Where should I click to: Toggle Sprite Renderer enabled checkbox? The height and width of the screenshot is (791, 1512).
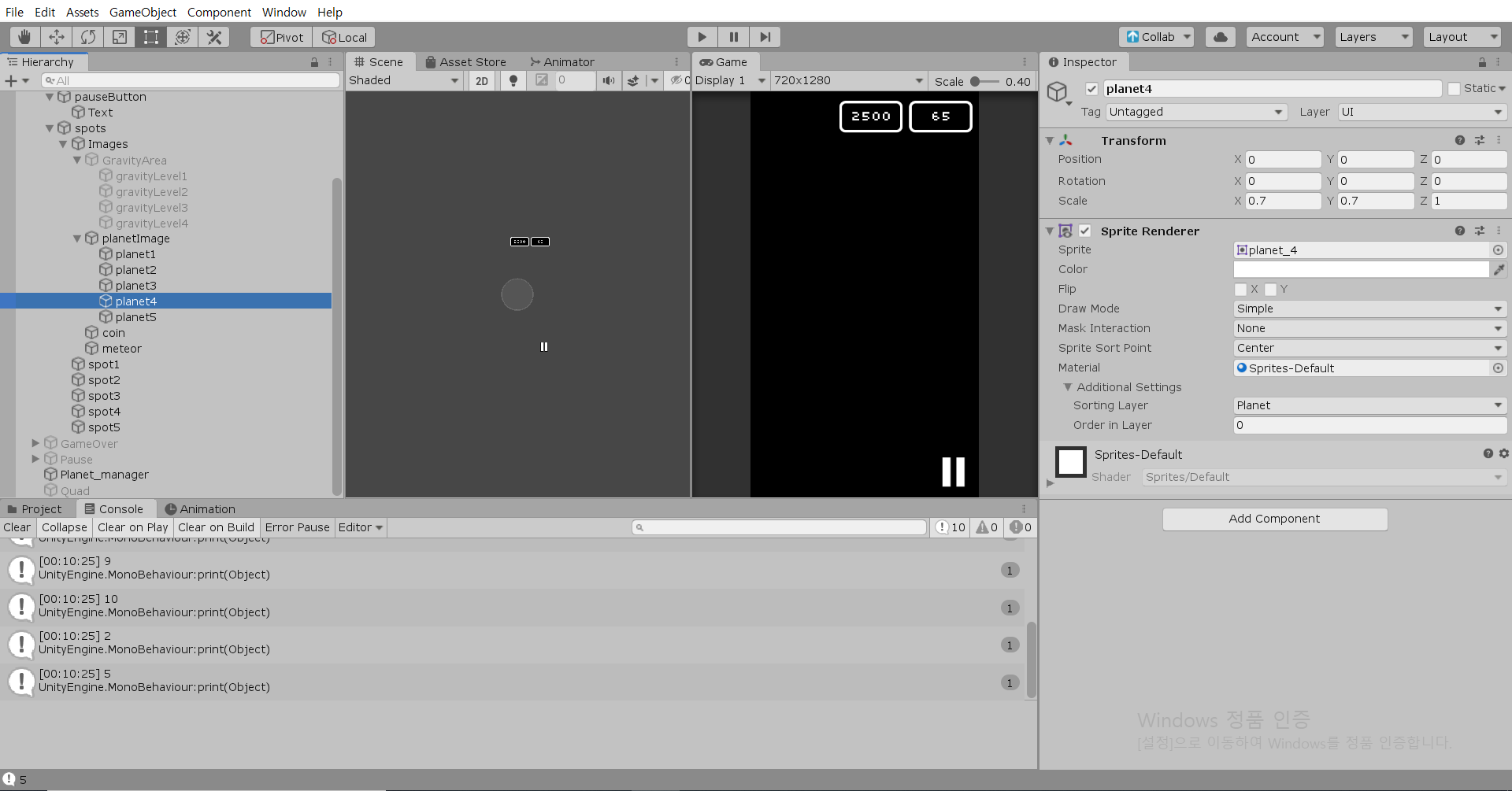point(1085,231)
